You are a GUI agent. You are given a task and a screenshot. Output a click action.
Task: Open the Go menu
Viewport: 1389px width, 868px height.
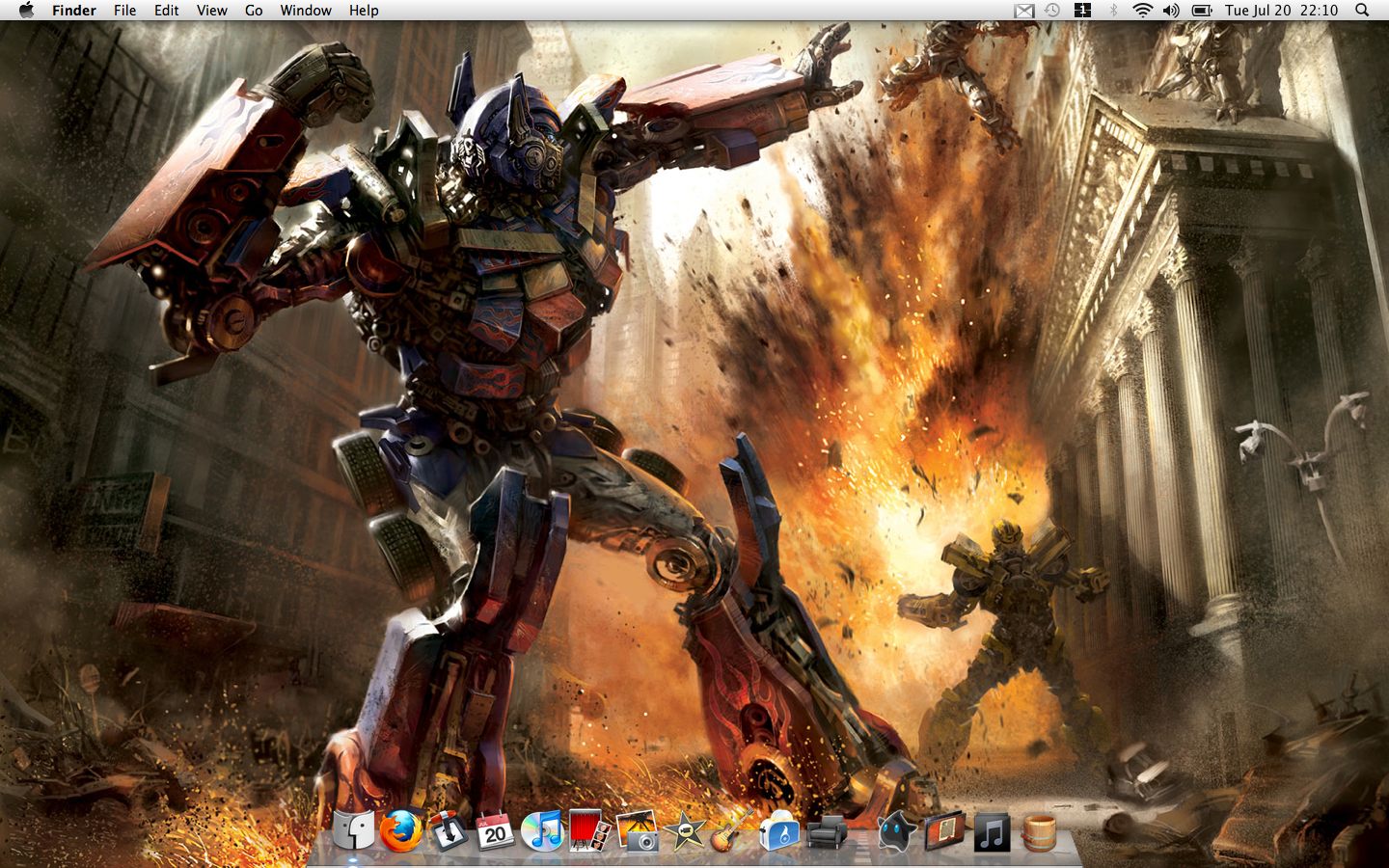[254, 11]
